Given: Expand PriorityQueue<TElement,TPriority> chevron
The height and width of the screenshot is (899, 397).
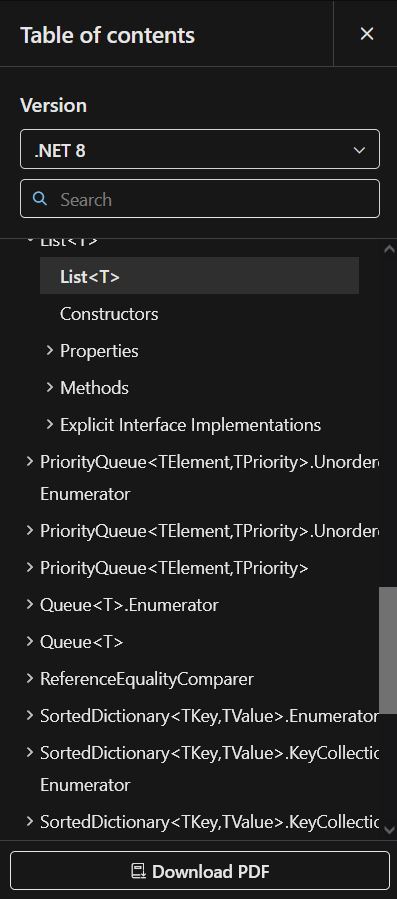Looking at the screenshot, I should (30, 568).
